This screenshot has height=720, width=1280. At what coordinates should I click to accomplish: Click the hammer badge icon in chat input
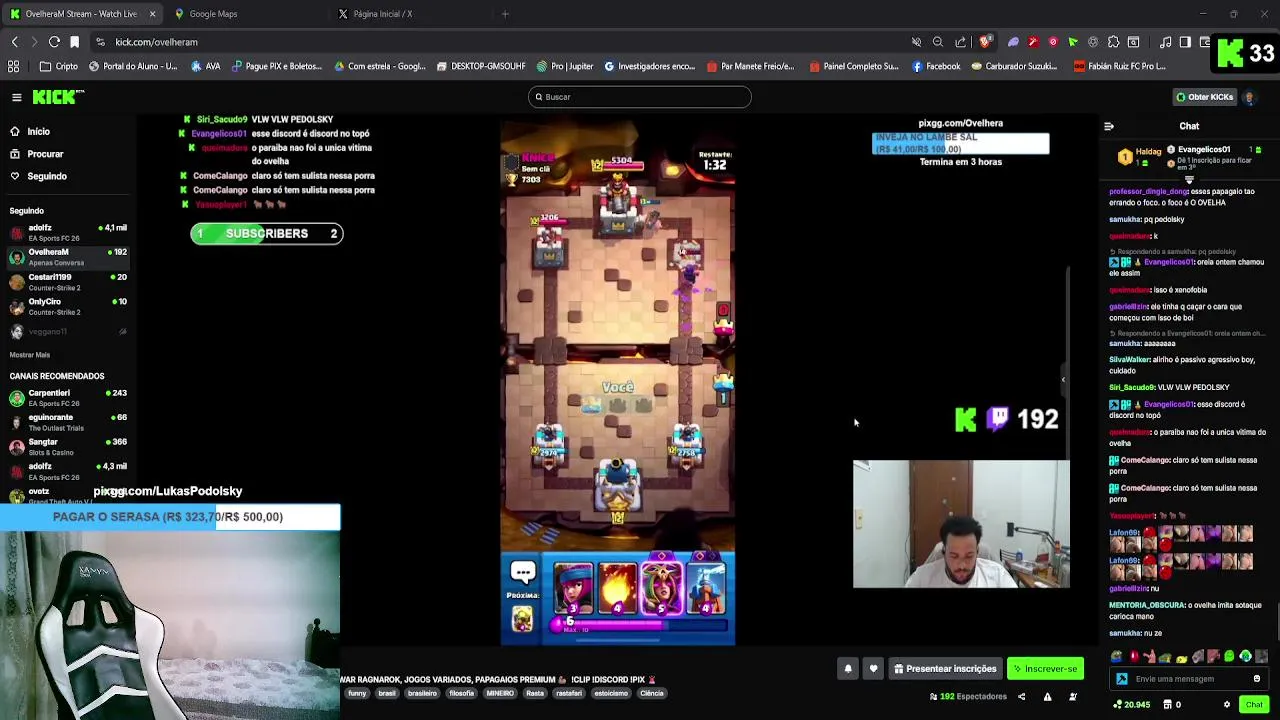pyautogui.click(x=1121, y=679)
